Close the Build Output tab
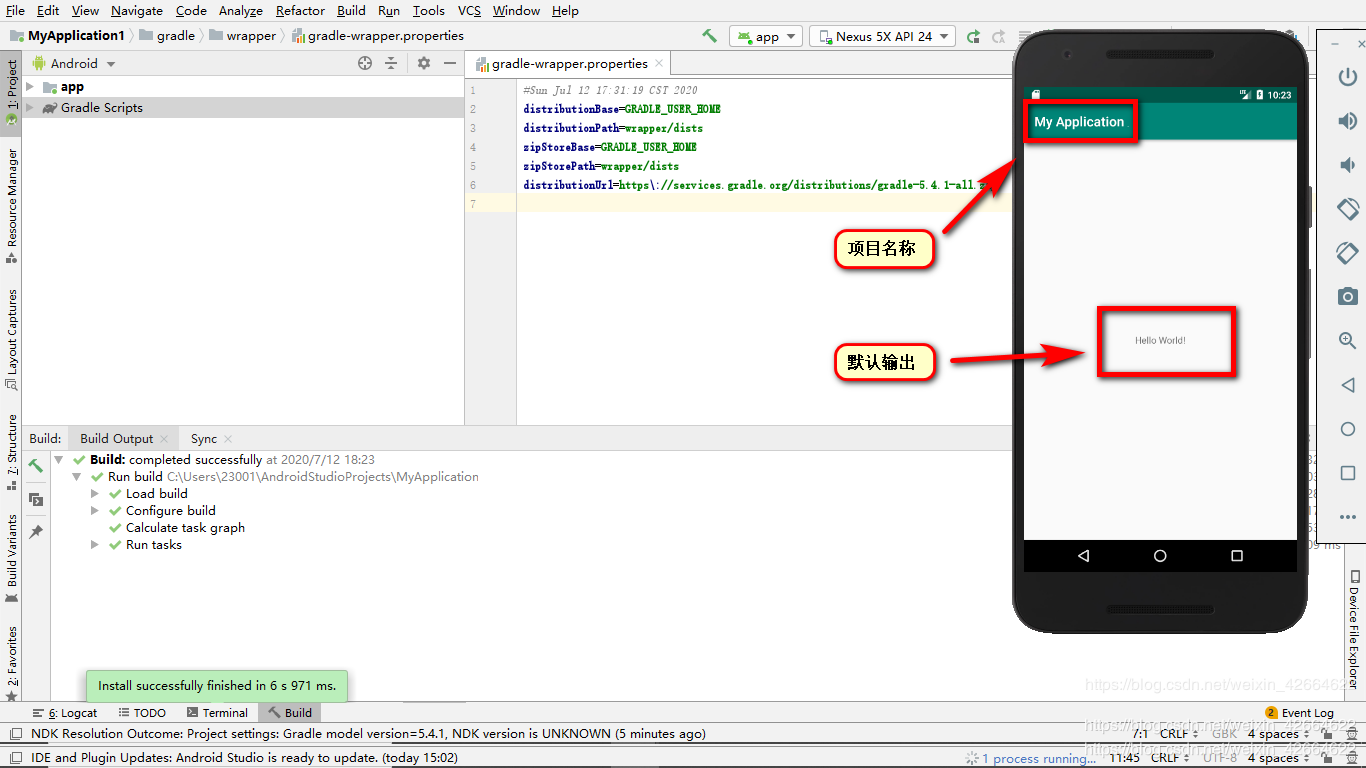This screenshot has width=1366, height=768. click(164, 439)
